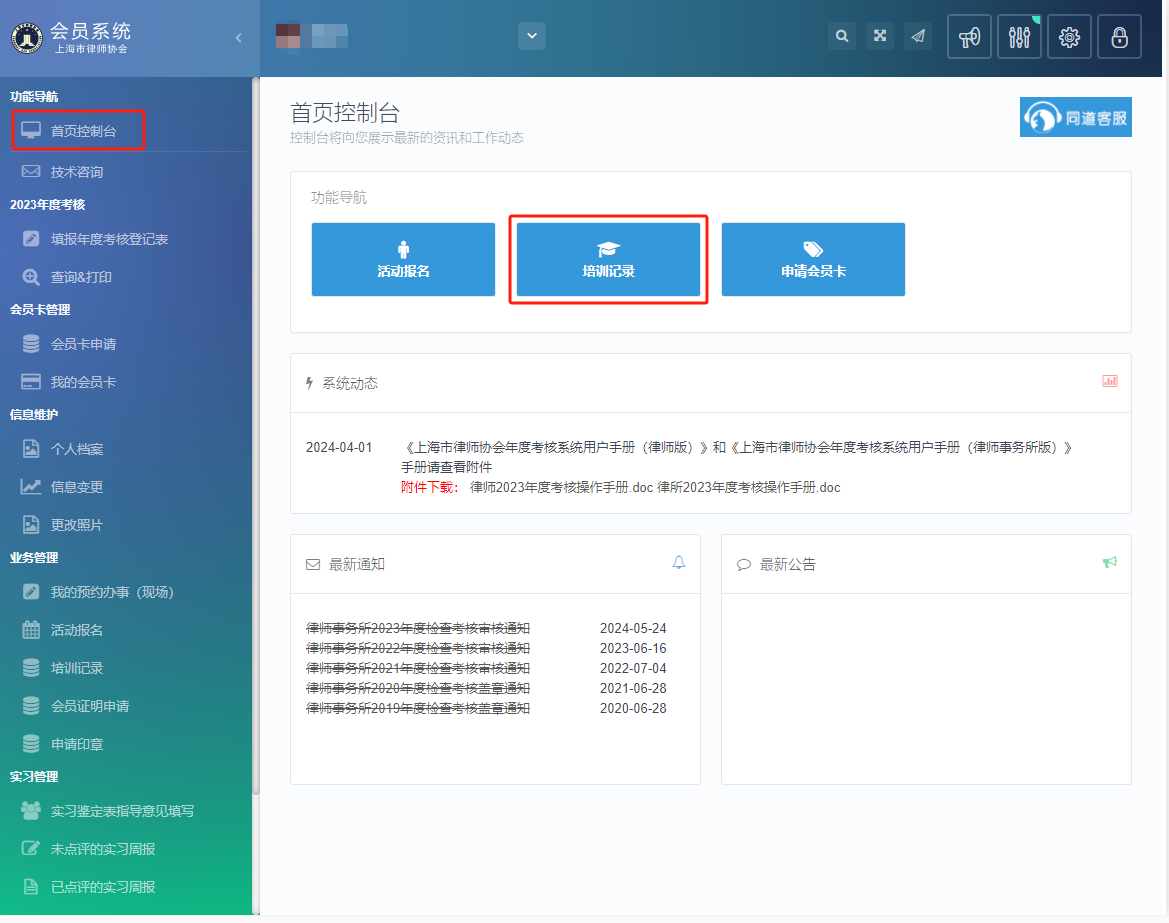Collapse the sidebar with the left chevron
The width and height of the screenshot is (1169, 923).
tap(238, 38)
